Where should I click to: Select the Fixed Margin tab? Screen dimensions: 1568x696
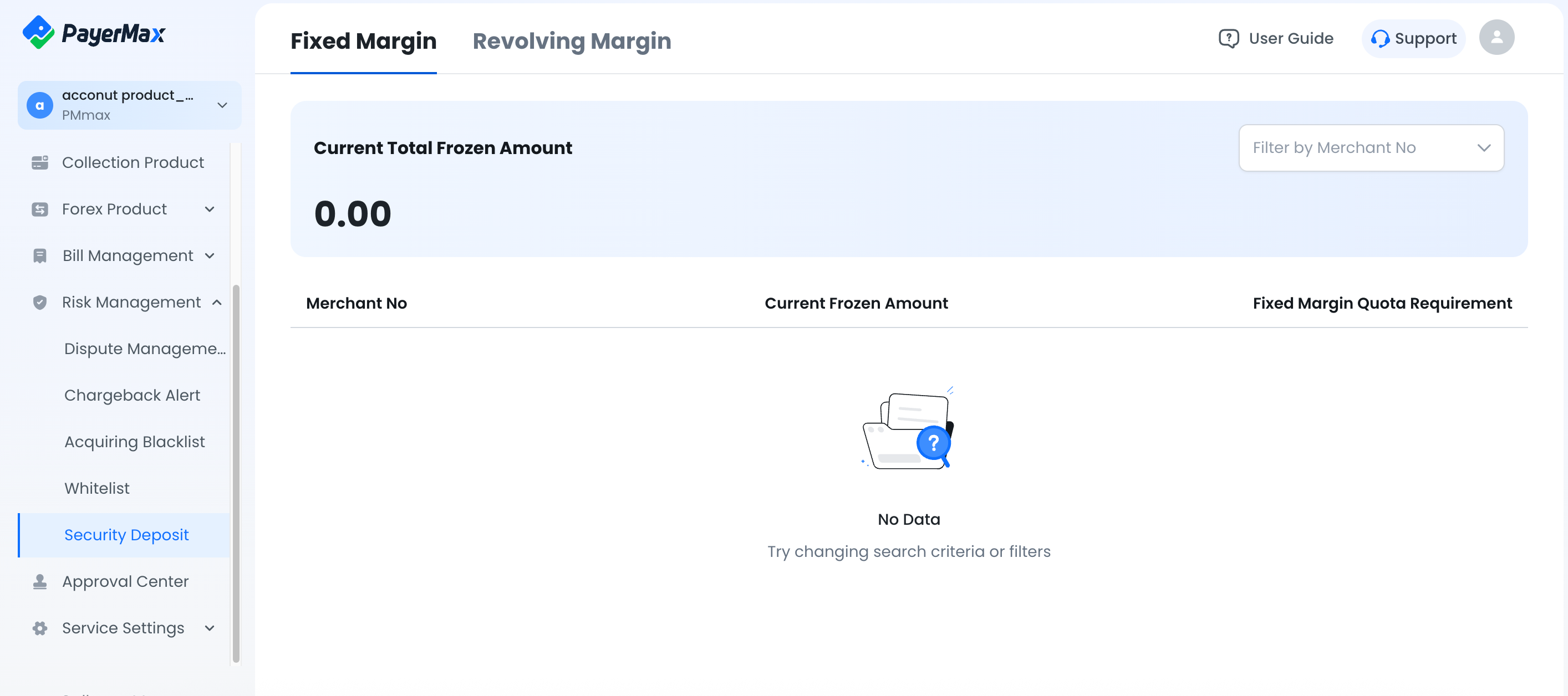363,41
